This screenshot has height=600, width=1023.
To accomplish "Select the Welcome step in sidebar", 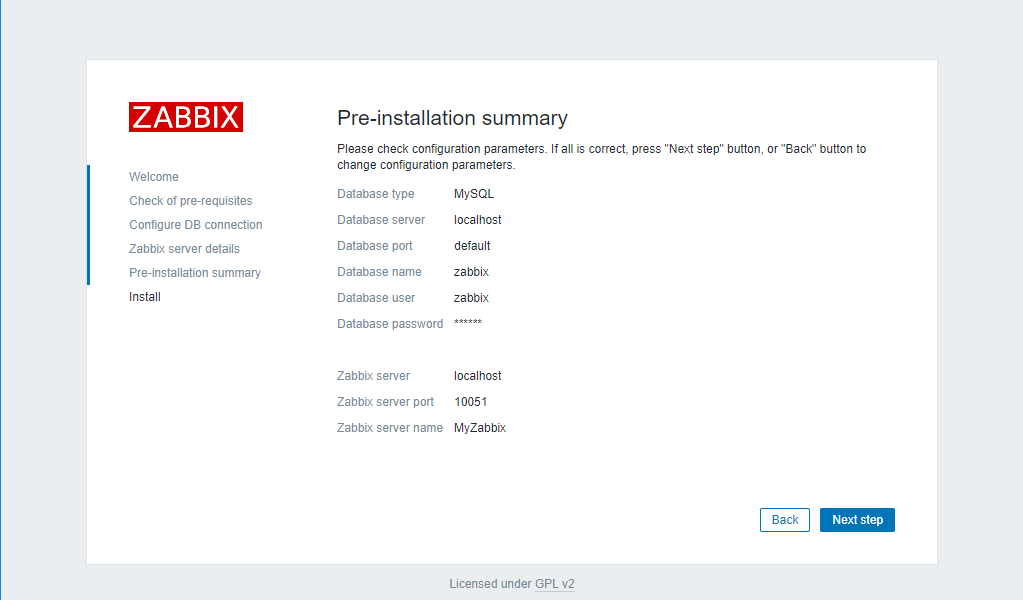I will tap(154, 177).
